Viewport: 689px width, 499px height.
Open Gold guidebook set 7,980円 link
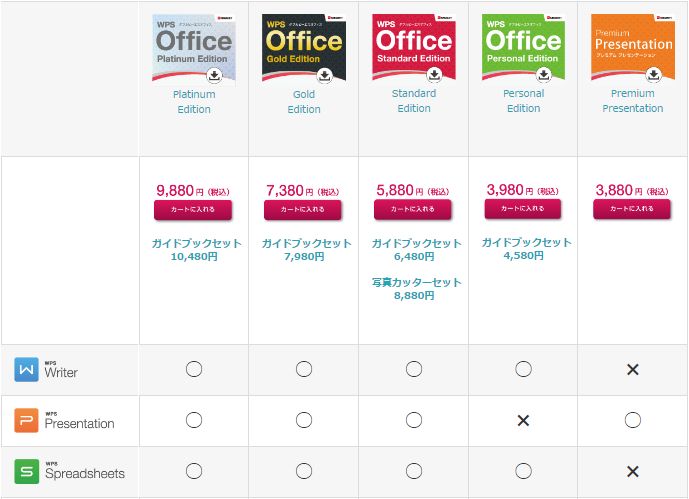(306, 250)
